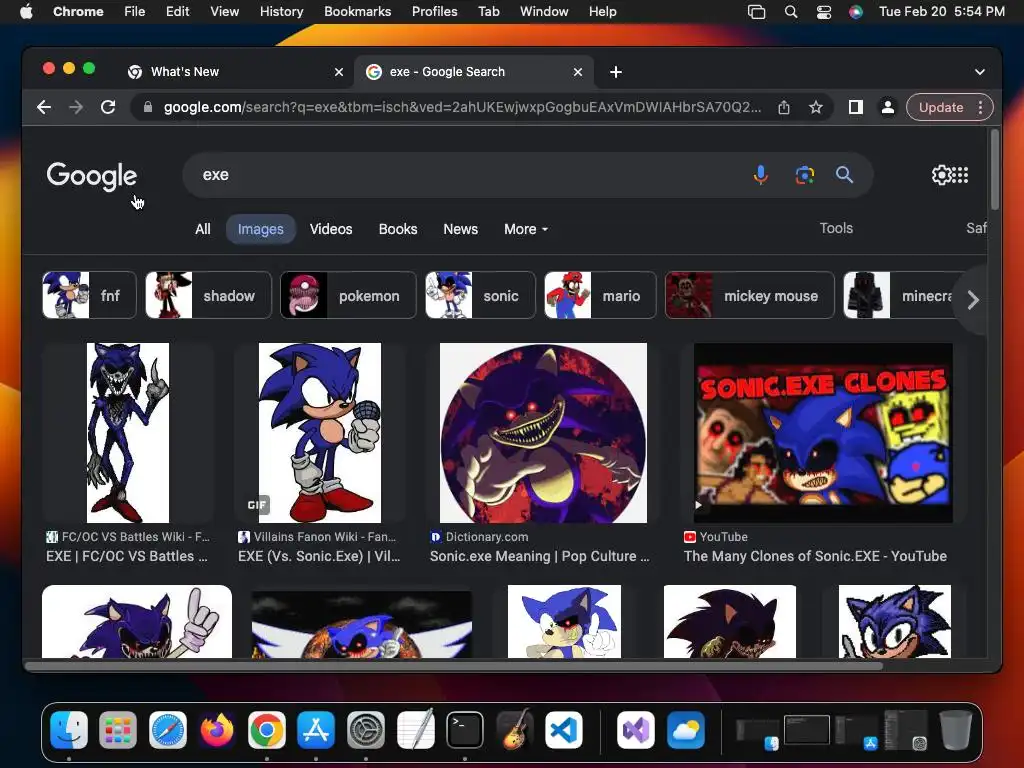Screen dimensions: 1024x768
Task: Close the exe - Google Search tab
Action: 578,72
